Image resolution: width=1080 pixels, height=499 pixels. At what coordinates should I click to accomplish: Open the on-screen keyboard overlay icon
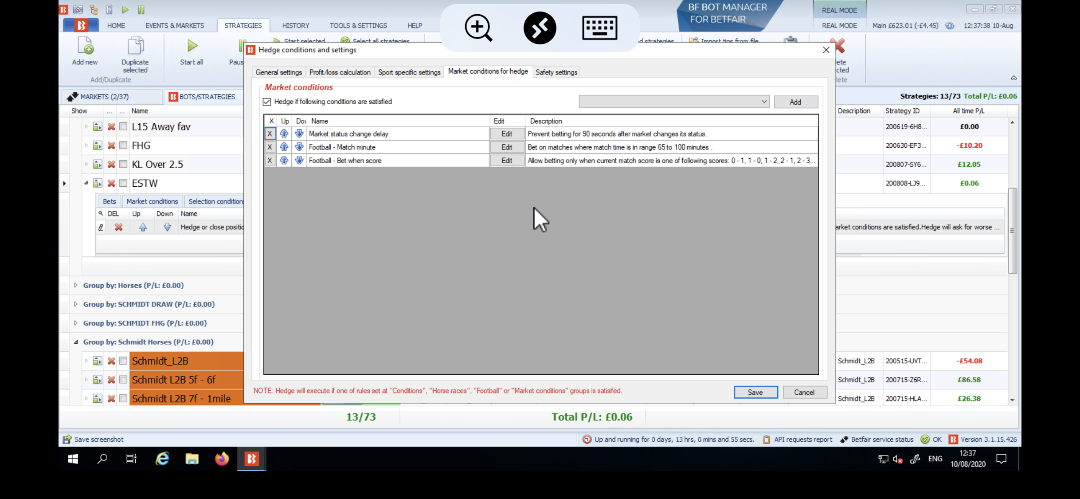coord(599,28)
